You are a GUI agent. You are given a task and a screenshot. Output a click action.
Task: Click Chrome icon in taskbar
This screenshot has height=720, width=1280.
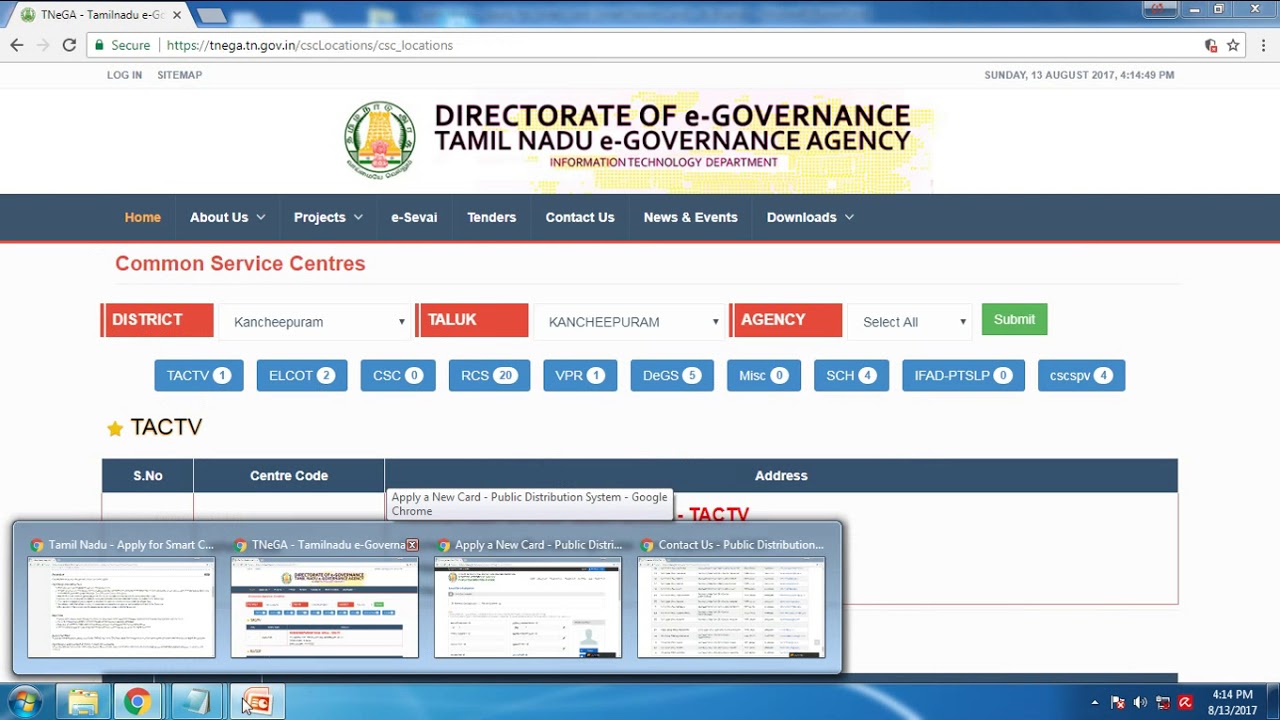point(137,702)
